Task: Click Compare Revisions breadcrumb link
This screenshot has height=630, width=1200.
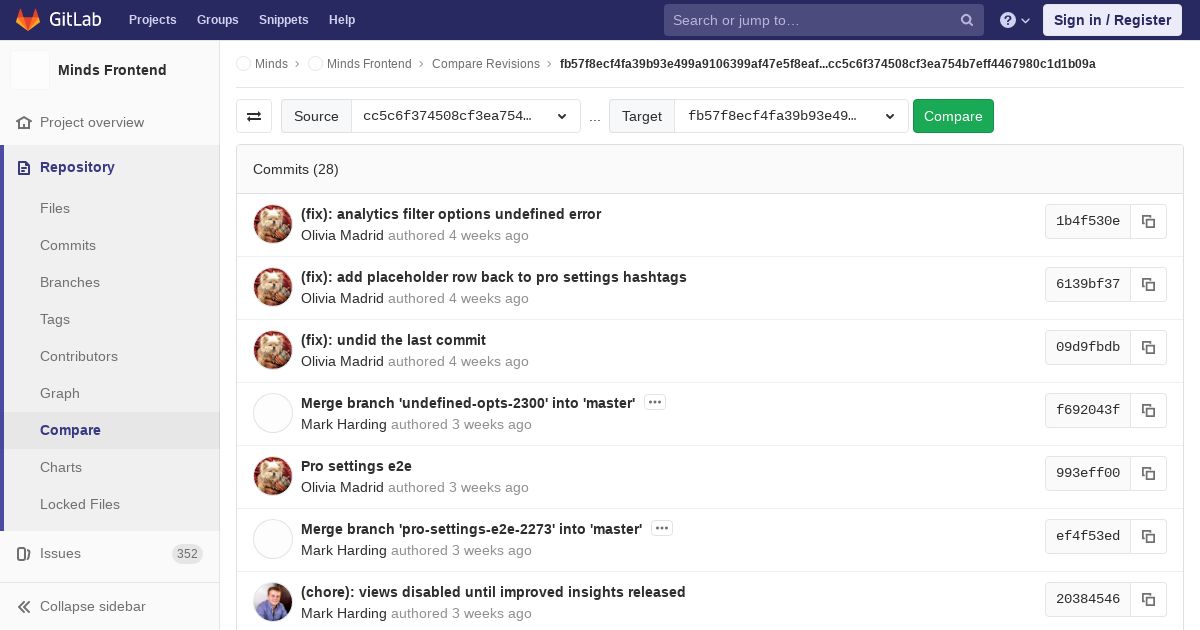Action: [486, 64]
